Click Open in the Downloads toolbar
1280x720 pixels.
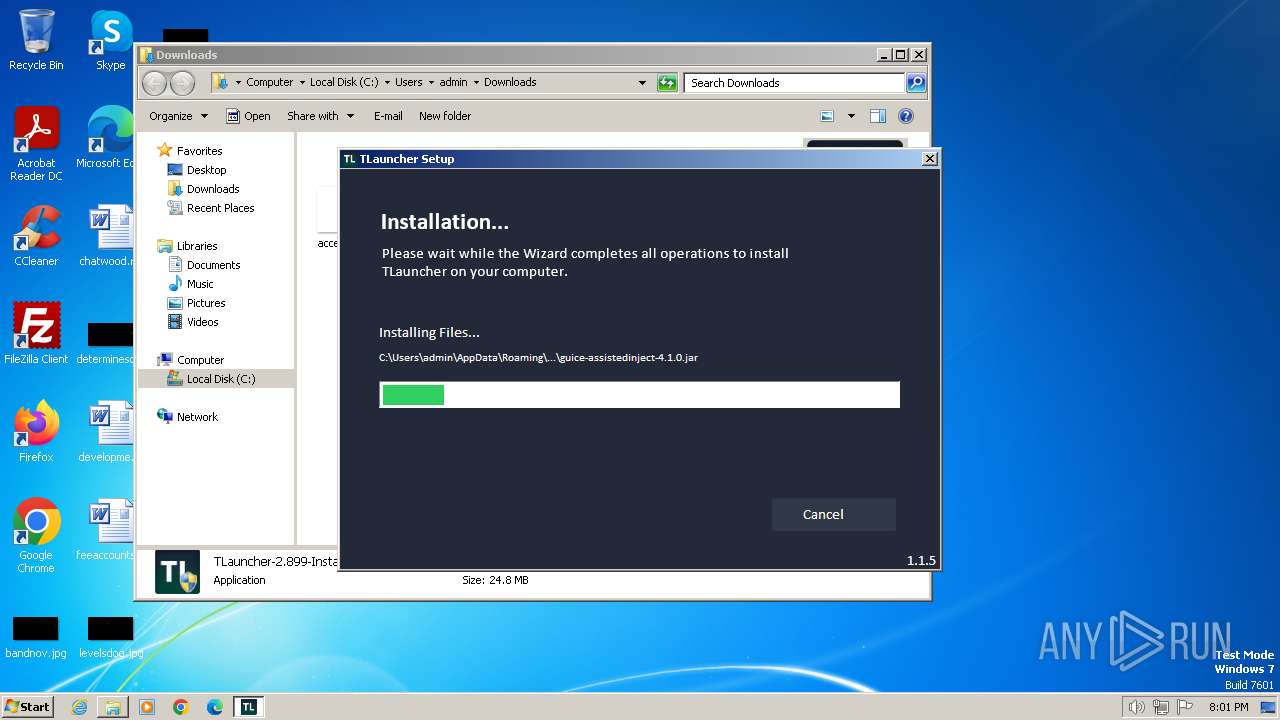[x=248, y=116]
